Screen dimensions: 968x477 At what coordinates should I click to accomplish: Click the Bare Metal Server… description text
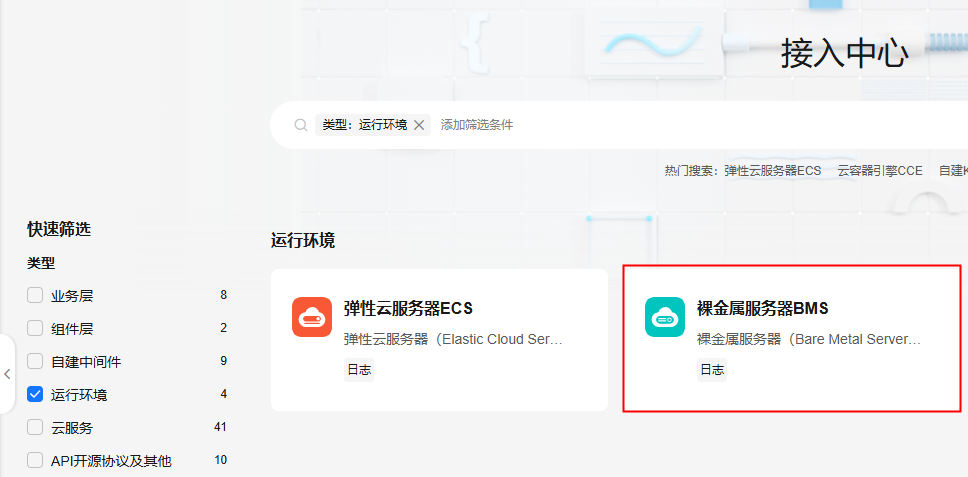point(809,339)
